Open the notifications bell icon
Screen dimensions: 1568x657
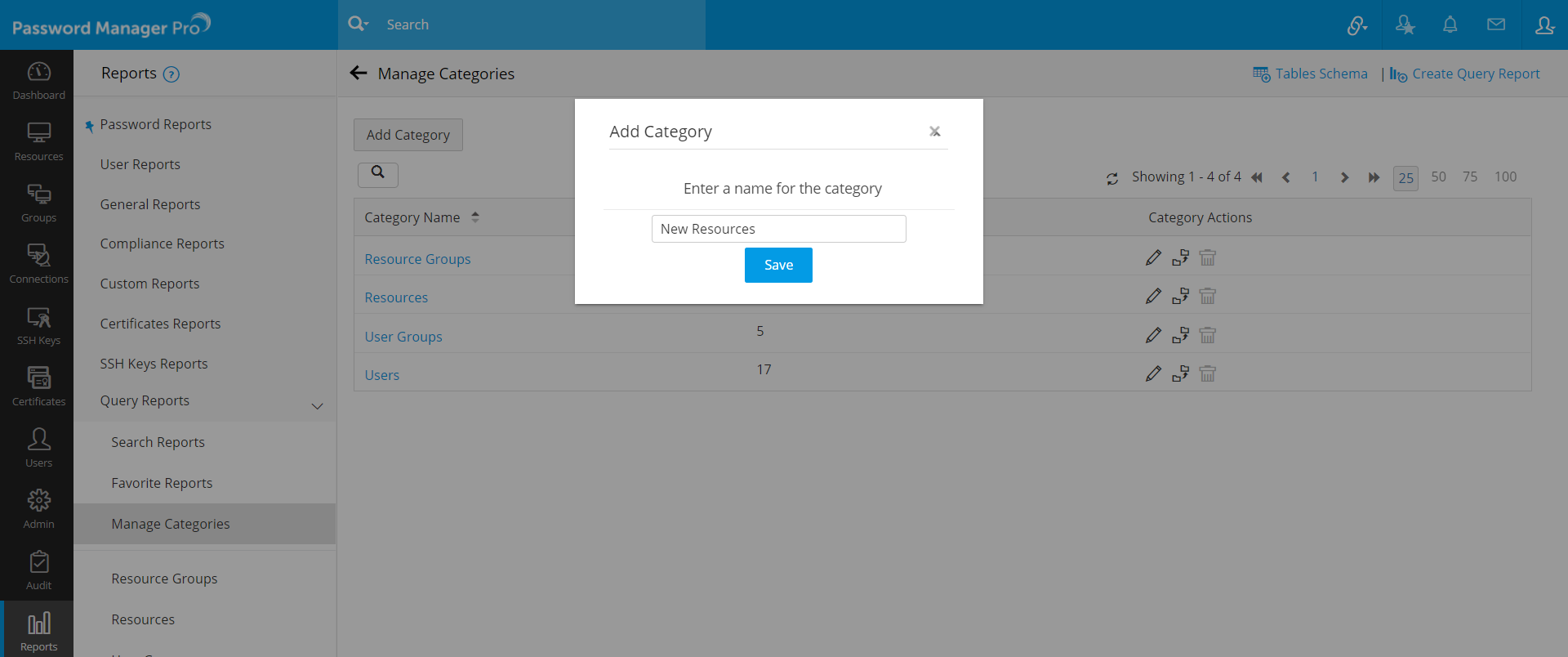(x=1450, y=25)
